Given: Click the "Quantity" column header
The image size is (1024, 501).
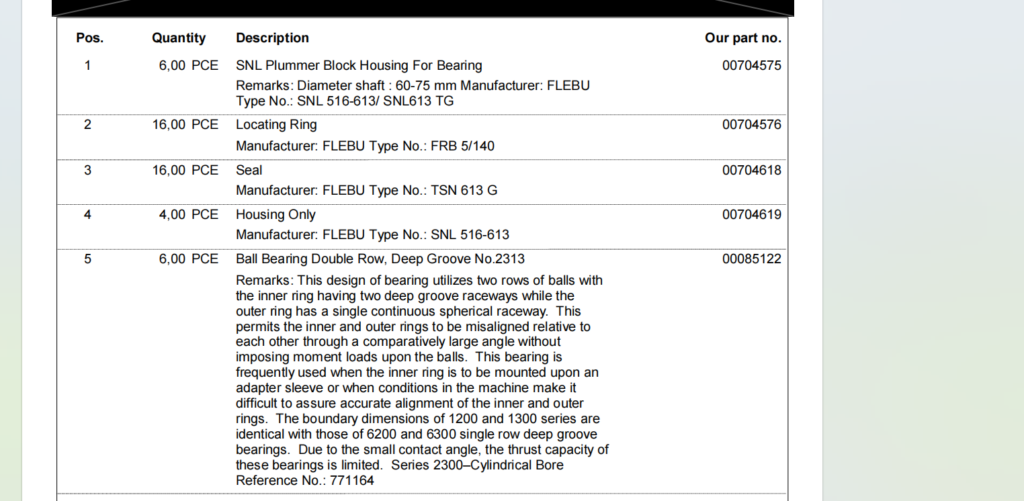Looking at the screenshot, I should [x=179, y=38].
